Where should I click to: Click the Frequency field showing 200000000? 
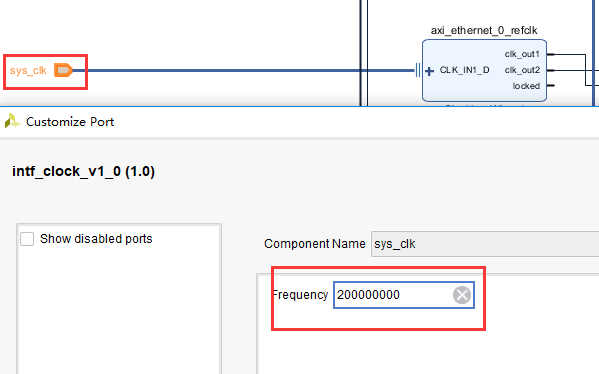(x=404, y=295)
